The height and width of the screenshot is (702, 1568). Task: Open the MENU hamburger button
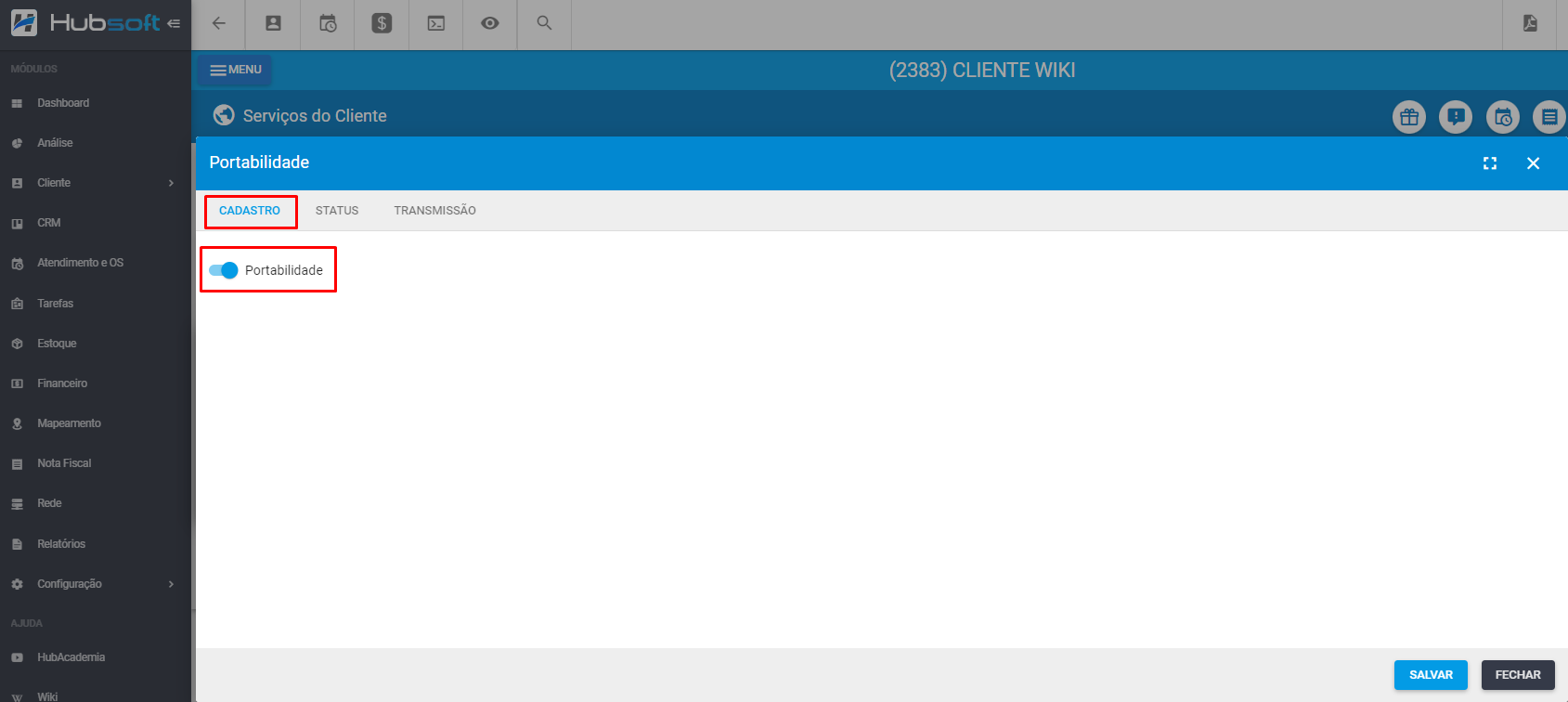235,70
